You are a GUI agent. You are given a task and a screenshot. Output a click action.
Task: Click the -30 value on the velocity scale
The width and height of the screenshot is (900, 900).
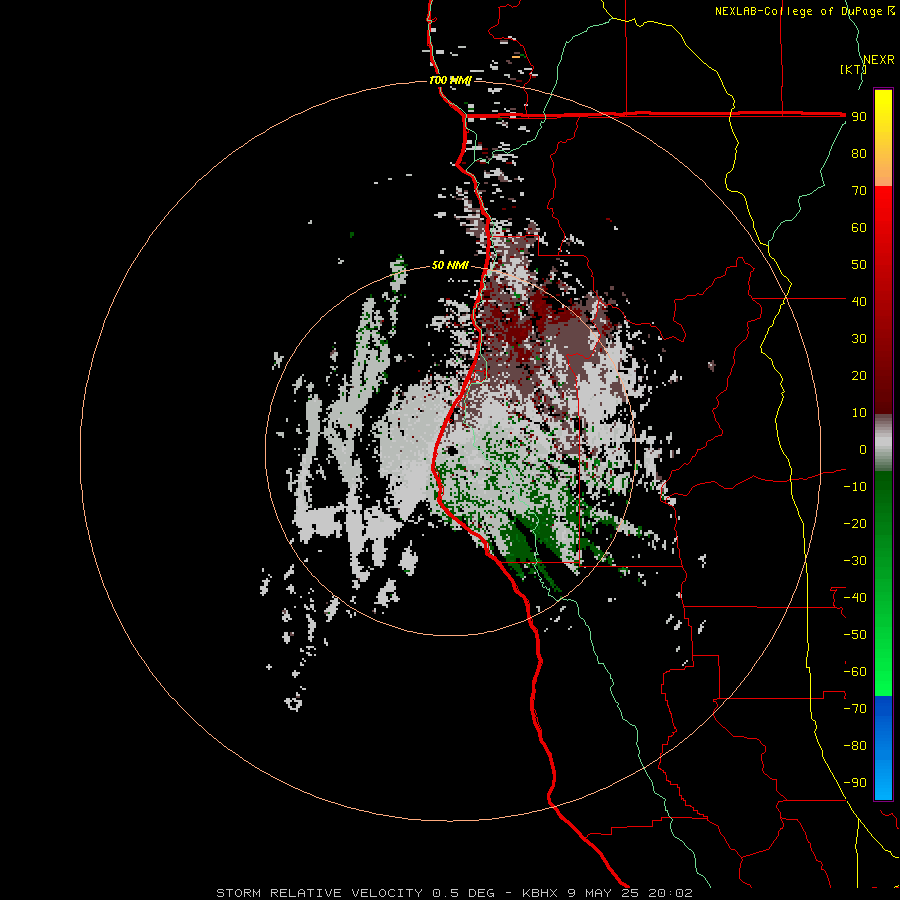click(x=855, y=561)
